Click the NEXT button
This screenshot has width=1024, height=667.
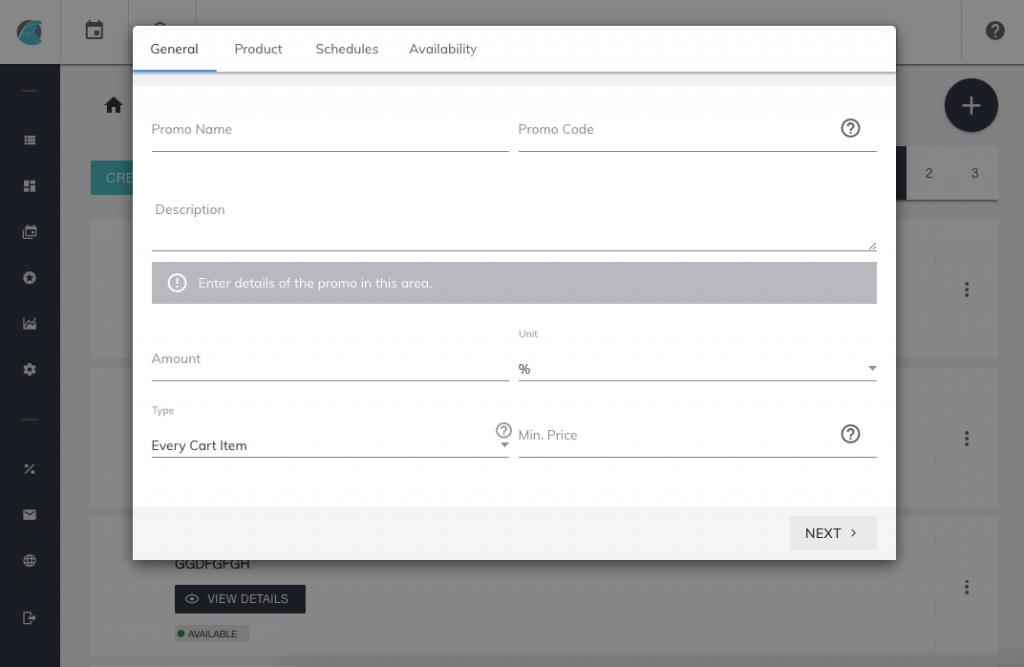[833, 533]
